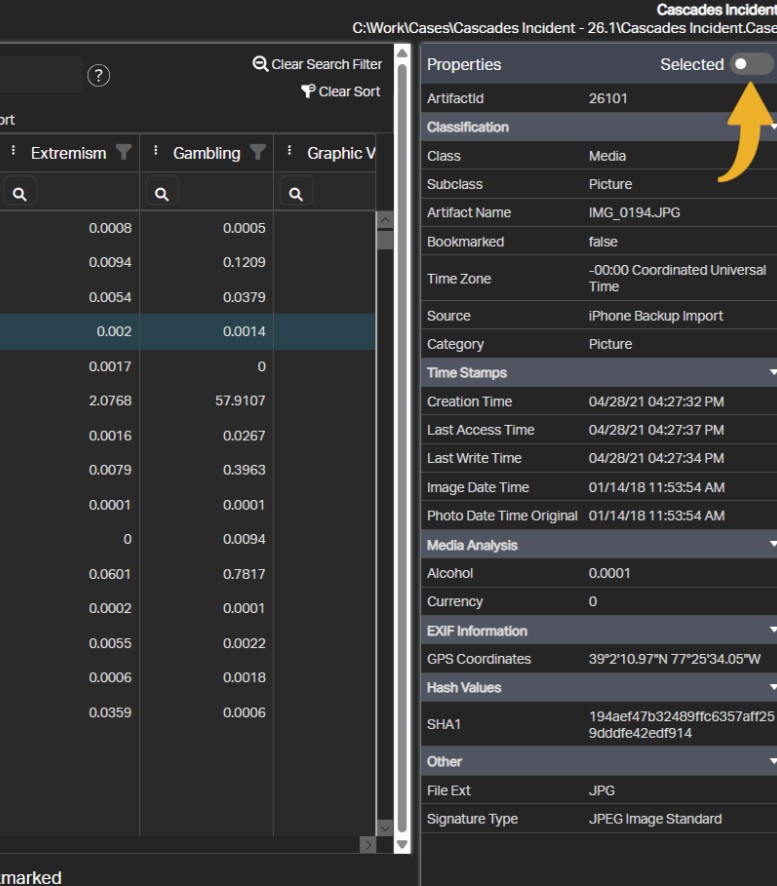Collapse the Time Stamps section
Screen dimensions: 777x886
pyautogui.click(x=772, y=373)
